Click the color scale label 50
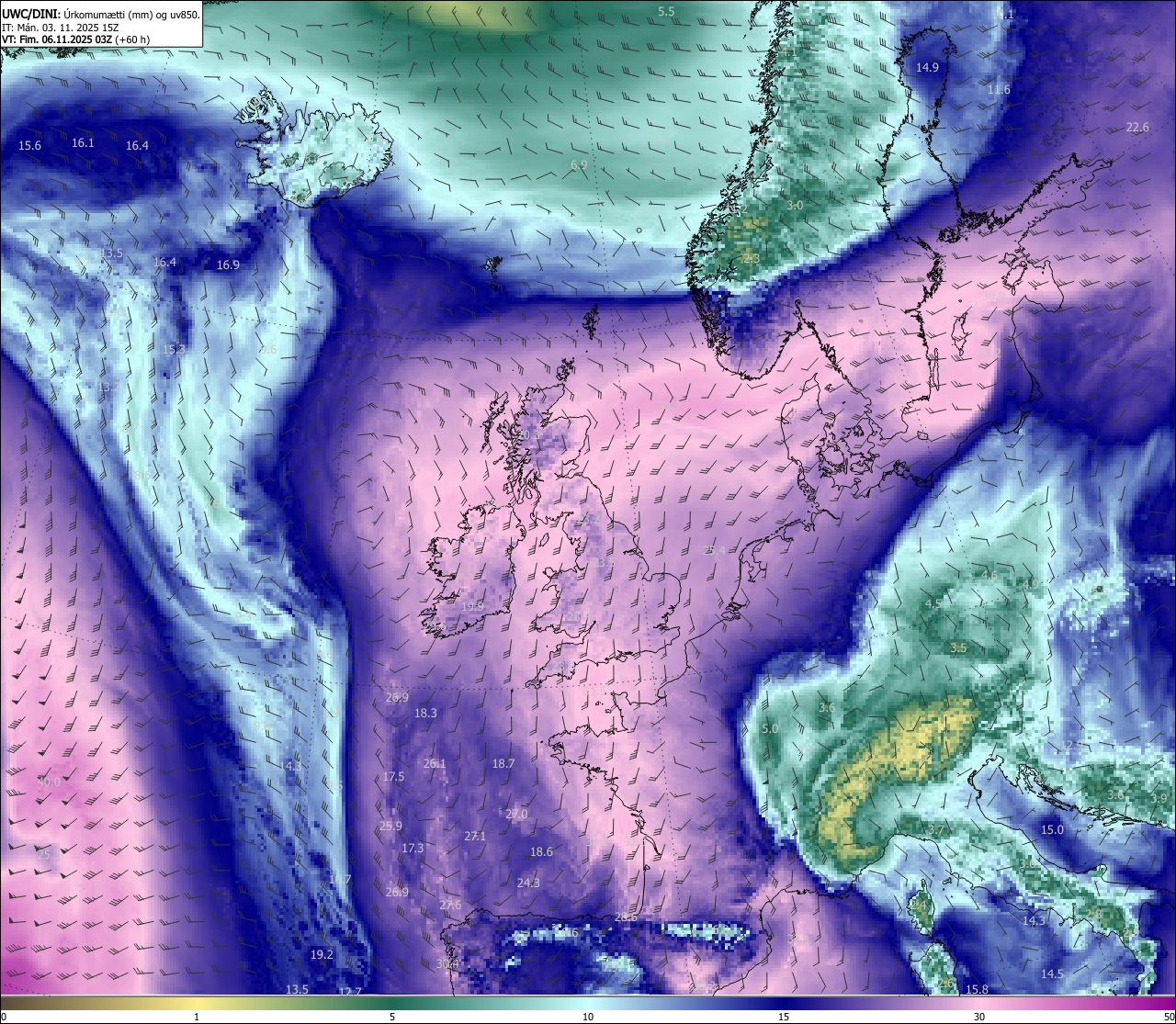Screen dimensions: 1176x1024 (x=1169, y=1017)
